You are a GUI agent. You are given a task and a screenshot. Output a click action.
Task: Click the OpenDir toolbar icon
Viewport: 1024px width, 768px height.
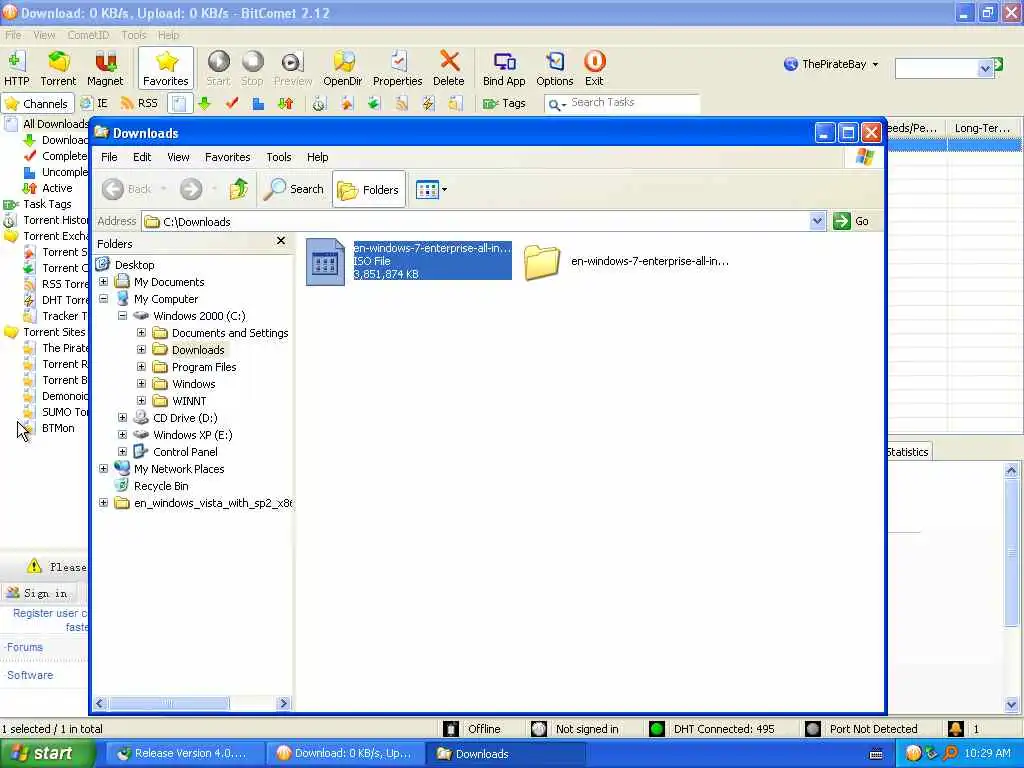click(x=343, y=68)
